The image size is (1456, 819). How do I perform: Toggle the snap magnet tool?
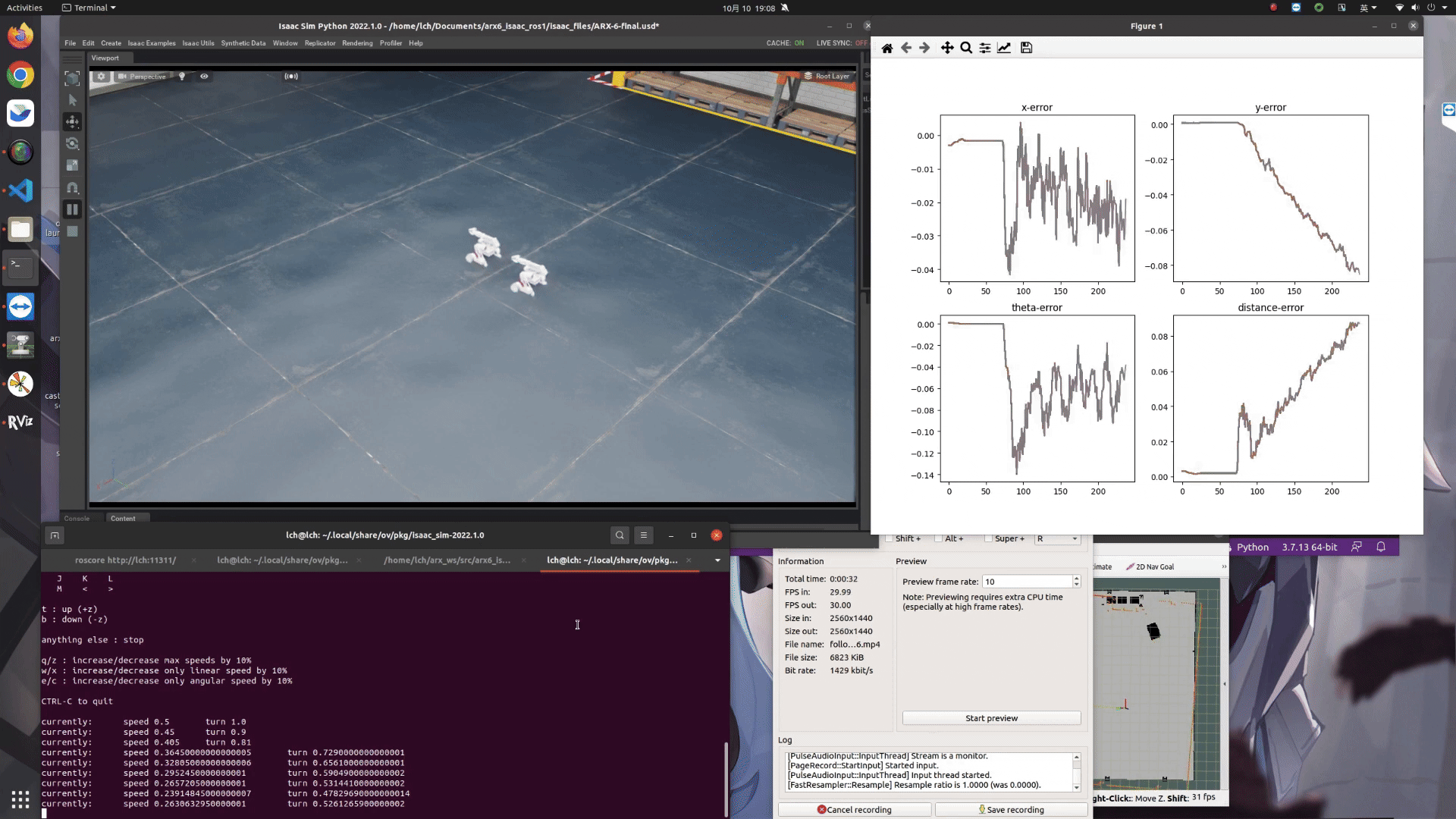72,187
